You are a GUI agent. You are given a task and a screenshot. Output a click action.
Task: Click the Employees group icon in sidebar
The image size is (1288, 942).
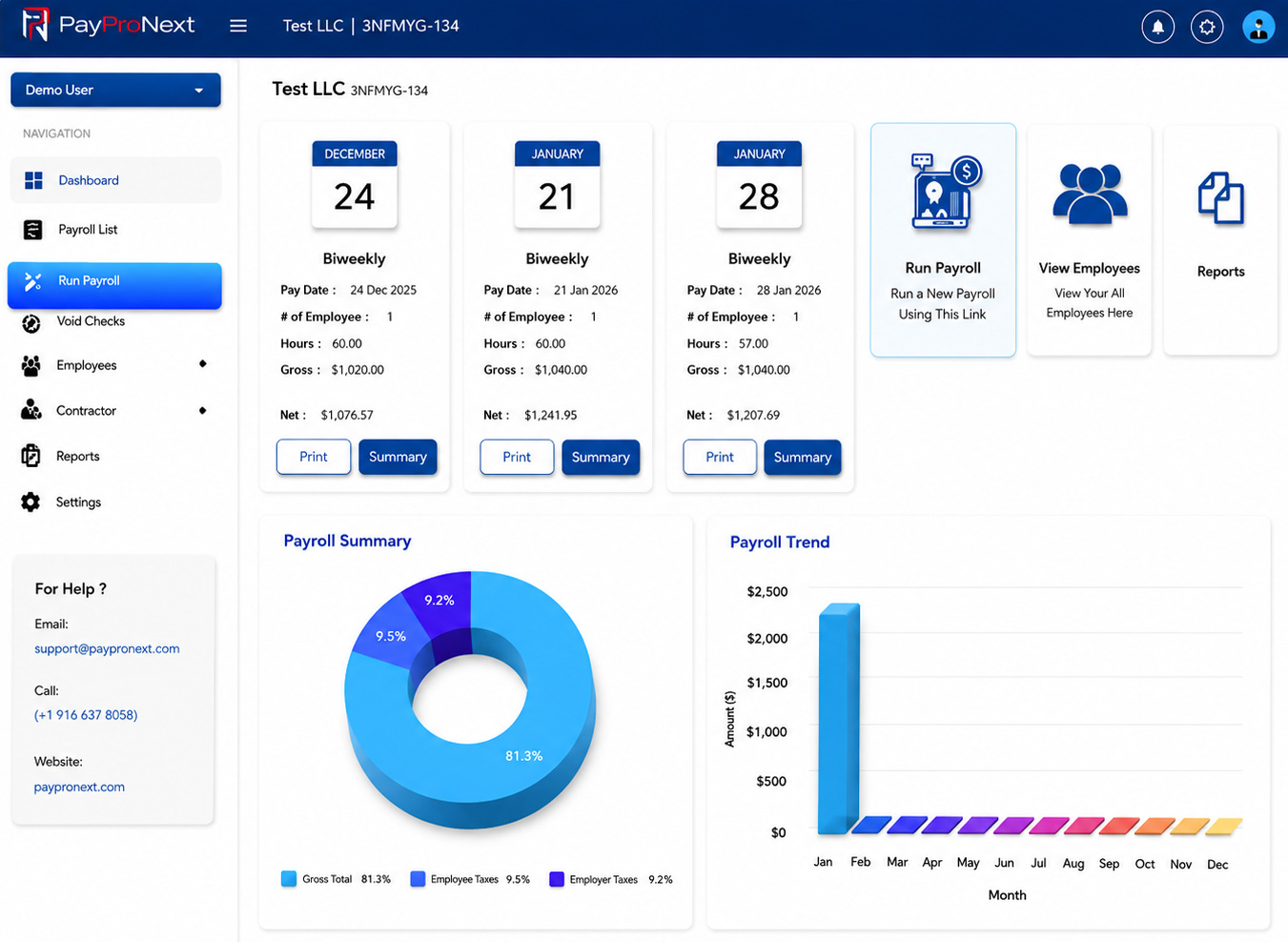point(31,365)
